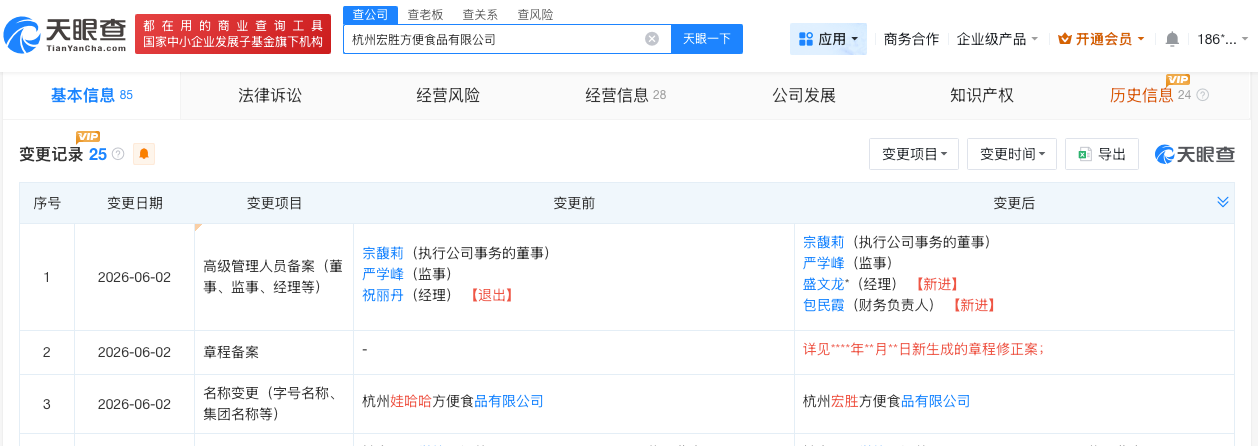Click 变更前 column header
The height and width of the screenshot is (446, 1258).
574,203
